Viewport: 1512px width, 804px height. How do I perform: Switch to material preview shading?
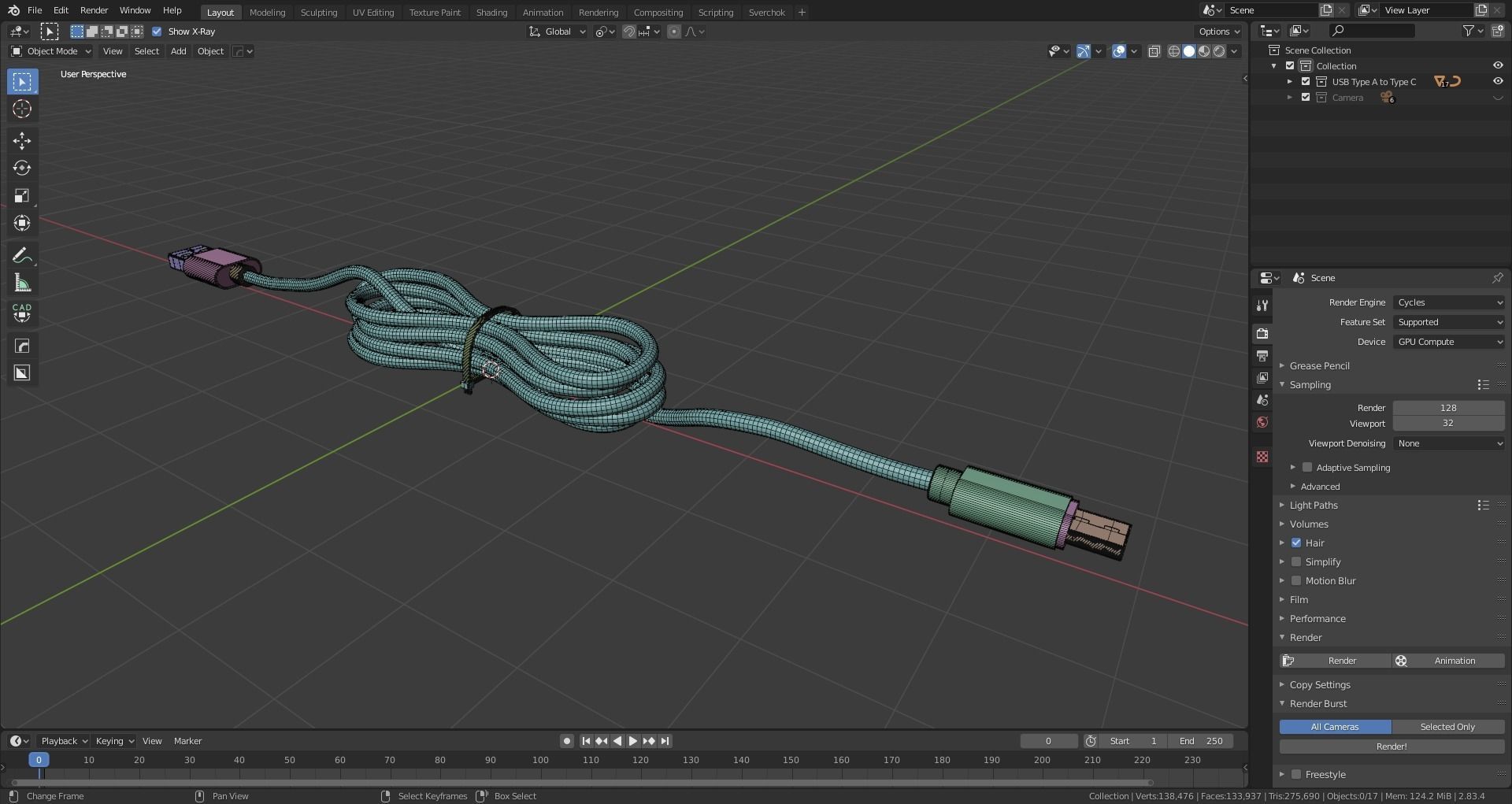click(1204, 51)
